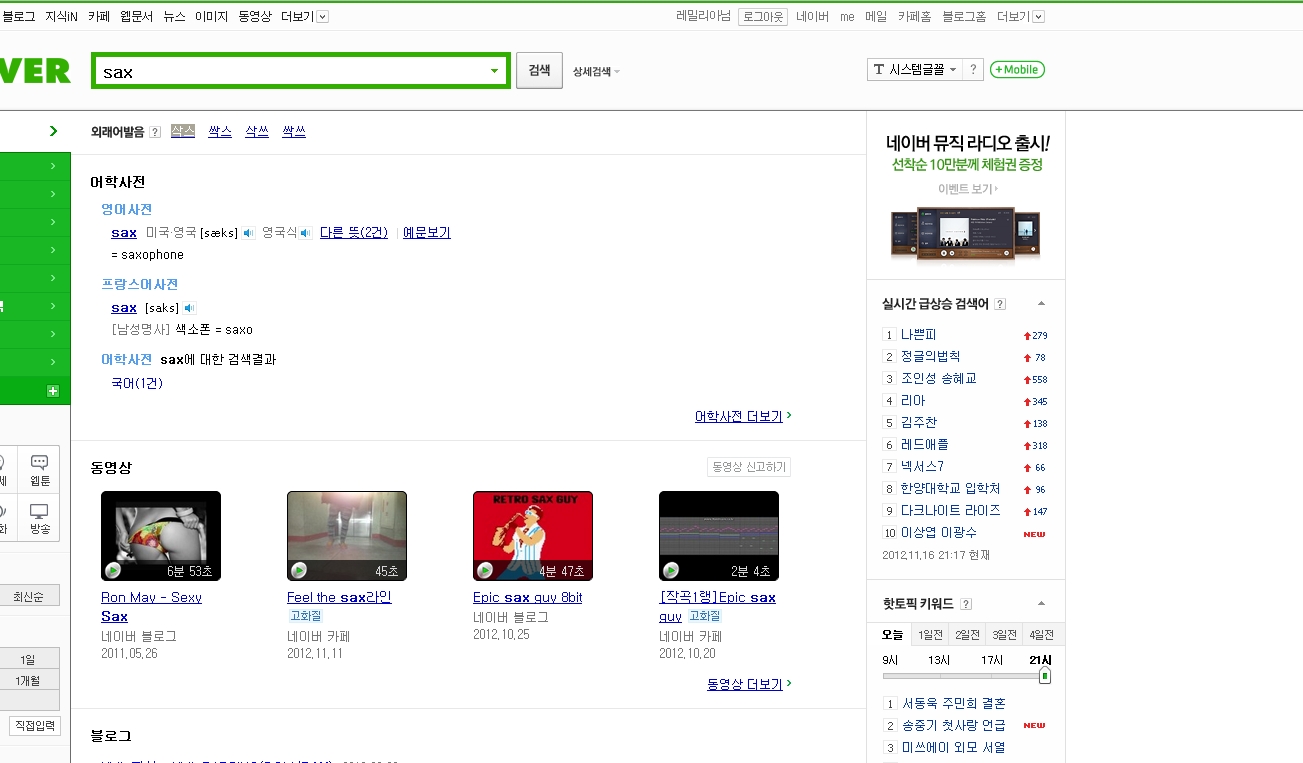Open 지식iN in top navigation
Viewport: 1303px width, 763px height.
(x=62, y=16)
